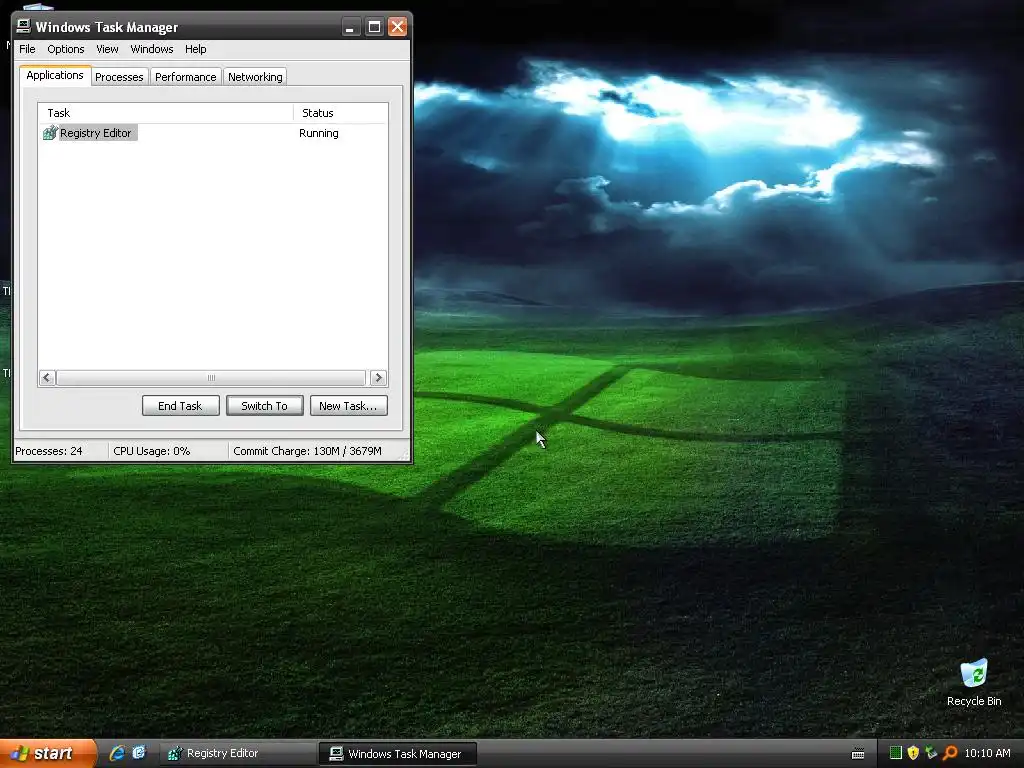The image size is (1024, 768).
Task: Switch to the Processes tab
Action: point(119,77)
